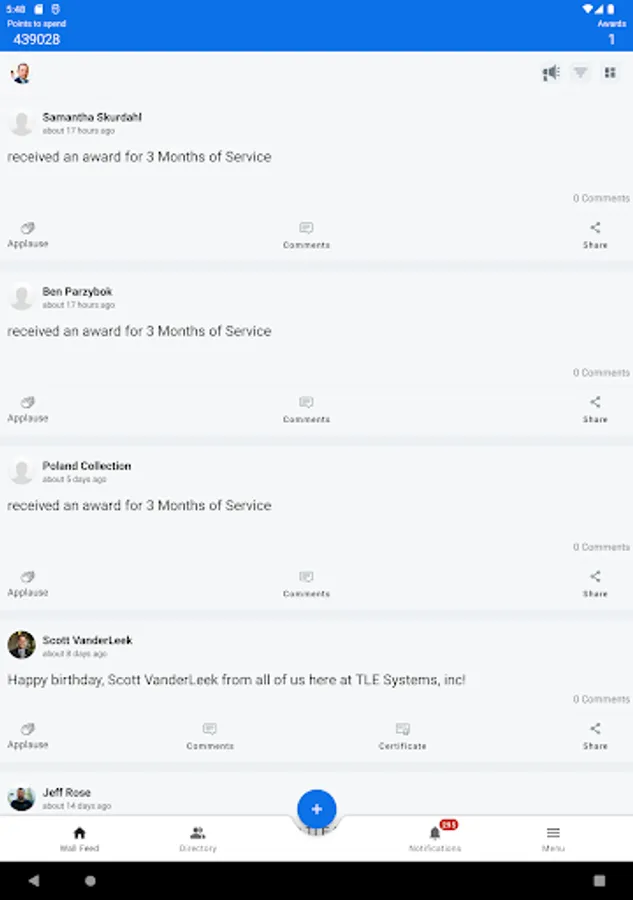Viewport: 633px width, 900px height.
Task: Open comments on Poland Collection's post
Action: (306, 583)
